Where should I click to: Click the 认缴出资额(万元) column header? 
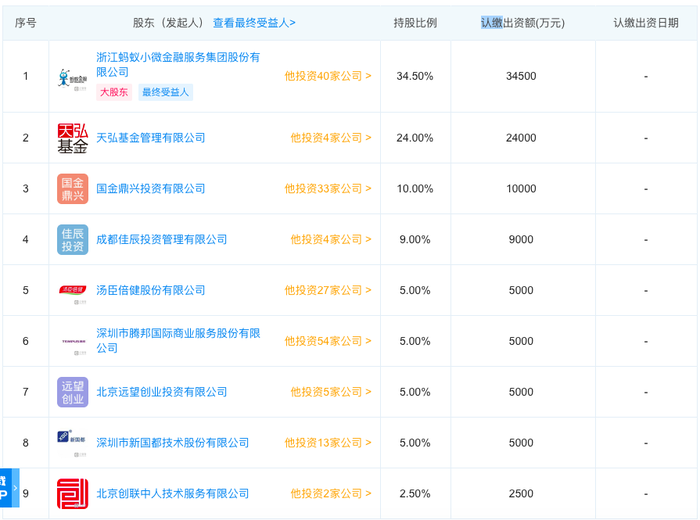click(x=523, y=23)
